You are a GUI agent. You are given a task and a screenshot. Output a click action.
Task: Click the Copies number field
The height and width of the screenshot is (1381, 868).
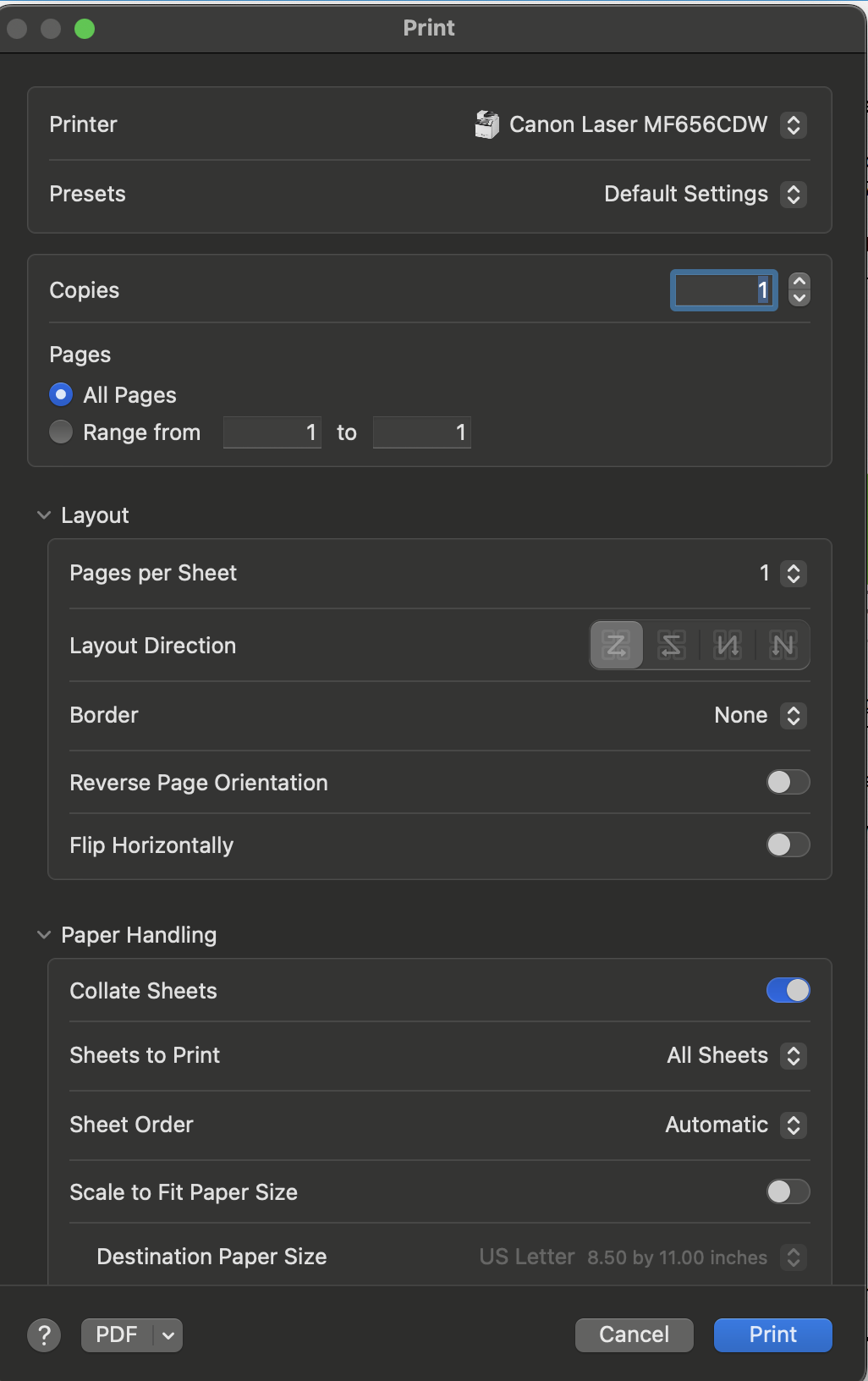723,290
